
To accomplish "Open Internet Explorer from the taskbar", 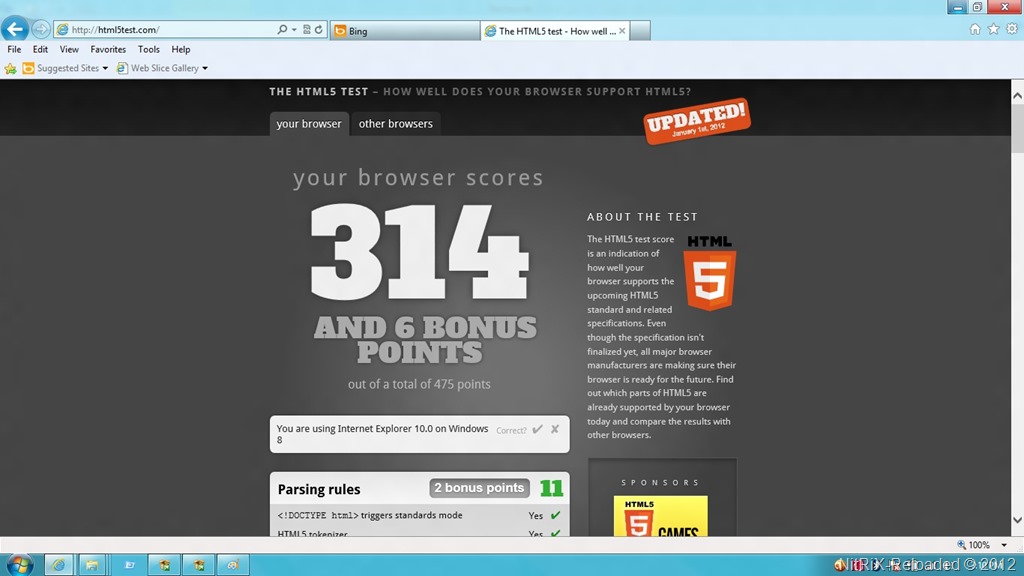I will [58, 565].
